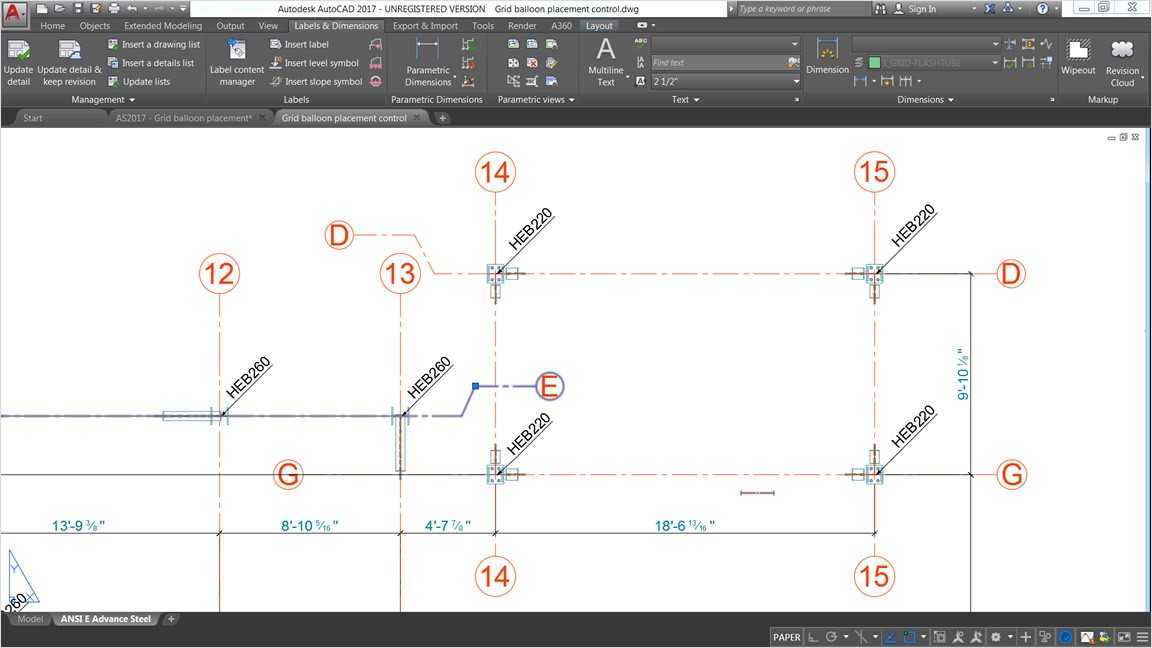This screenshot has height=648, width=1152.
Task: Click the Undo arrow in quick access toolbar
Action: [132, 9]
